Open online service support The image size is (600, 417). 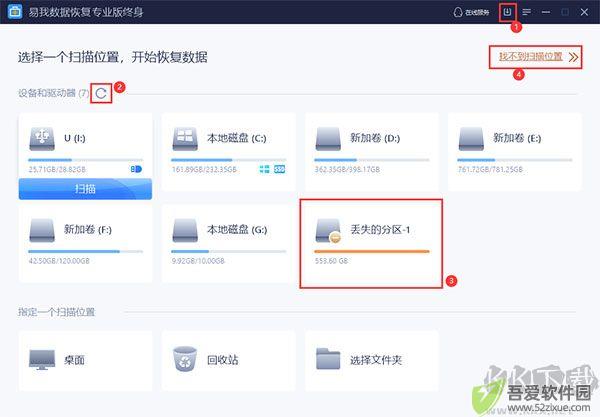tap(471, 12)
